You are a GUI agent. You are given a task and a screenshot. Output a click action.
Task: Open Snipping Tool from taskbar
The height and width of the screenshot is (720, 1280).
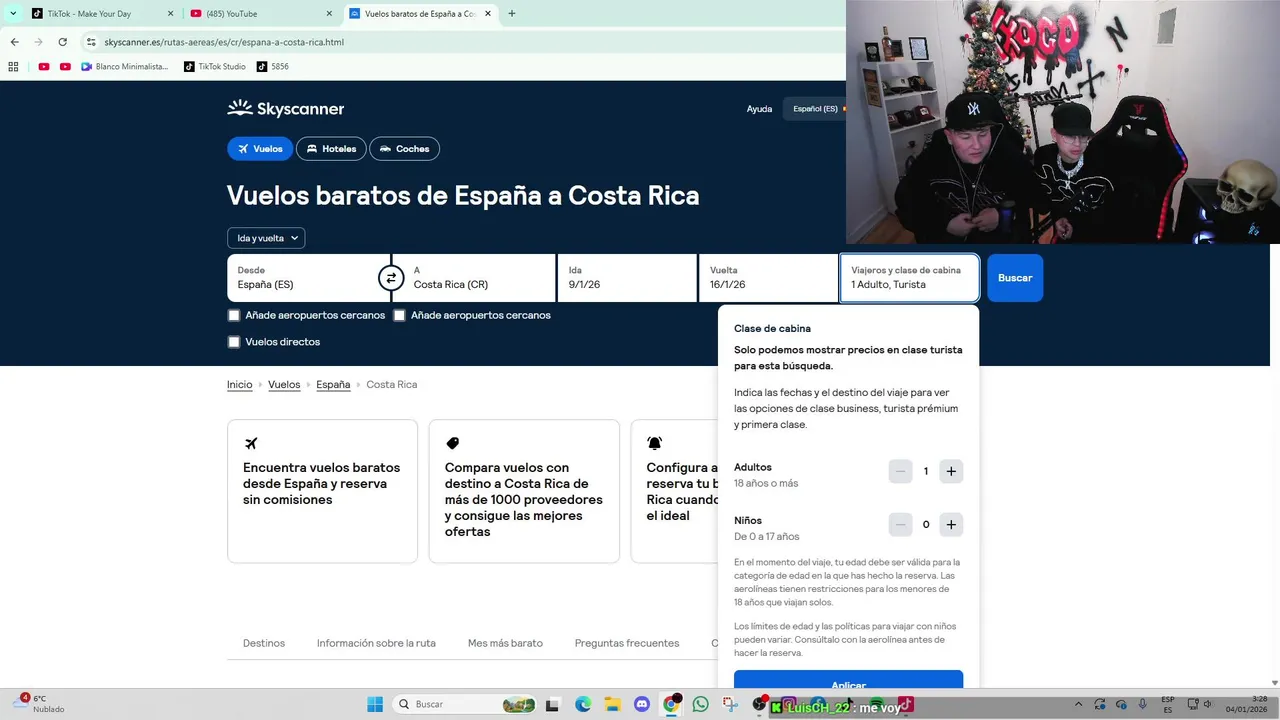[730, 704]
